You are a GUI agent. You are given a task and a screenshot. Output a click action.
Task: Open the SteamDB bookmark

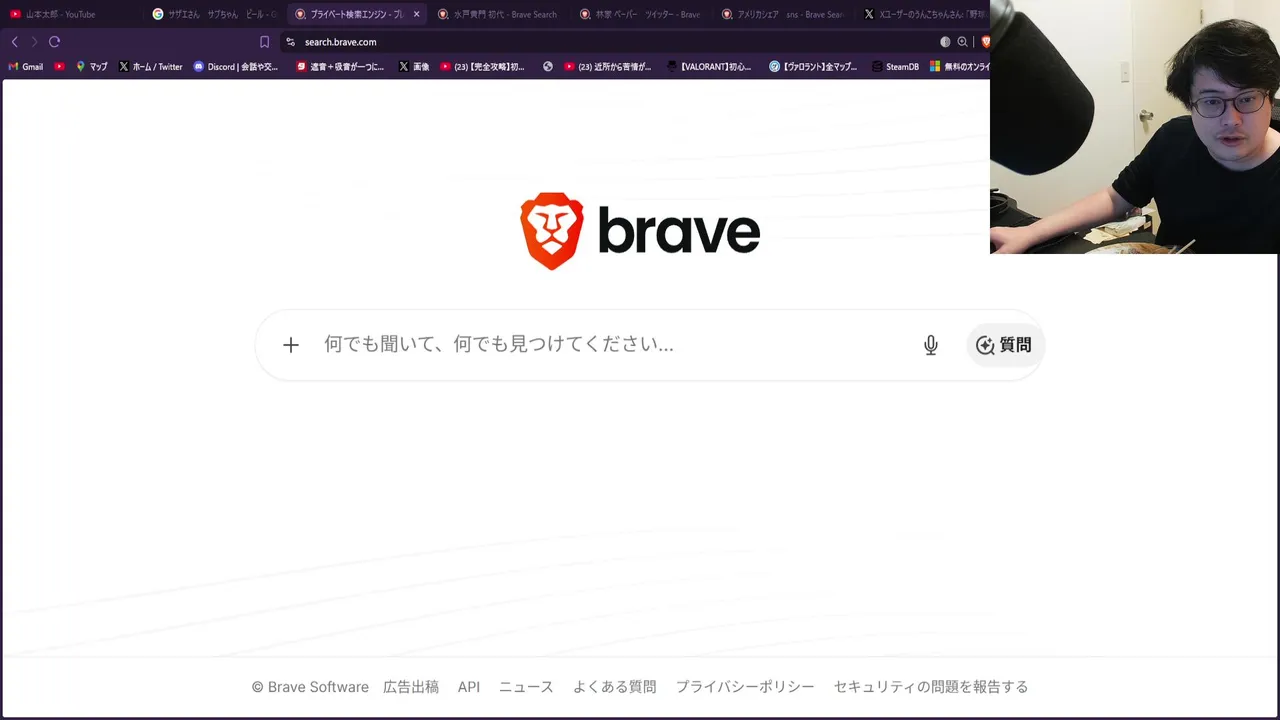point(894,67)
